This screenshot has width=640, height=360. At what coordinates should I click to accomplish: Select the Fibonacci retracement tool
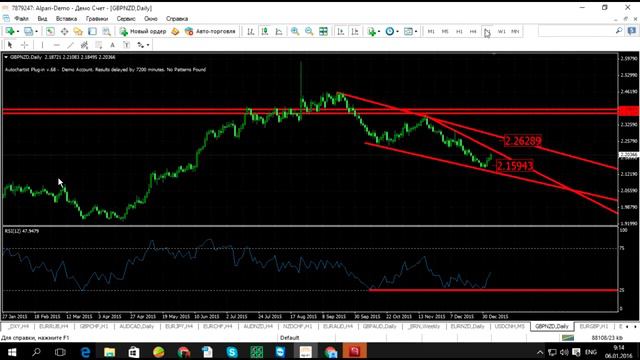click(98, 45)
